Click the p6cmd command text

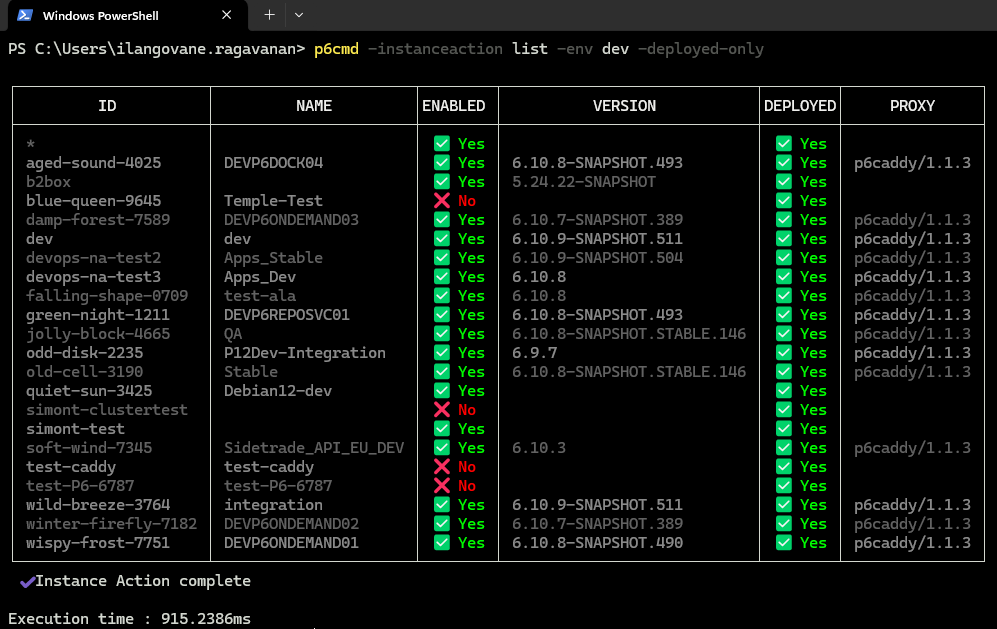pos(336,49)
